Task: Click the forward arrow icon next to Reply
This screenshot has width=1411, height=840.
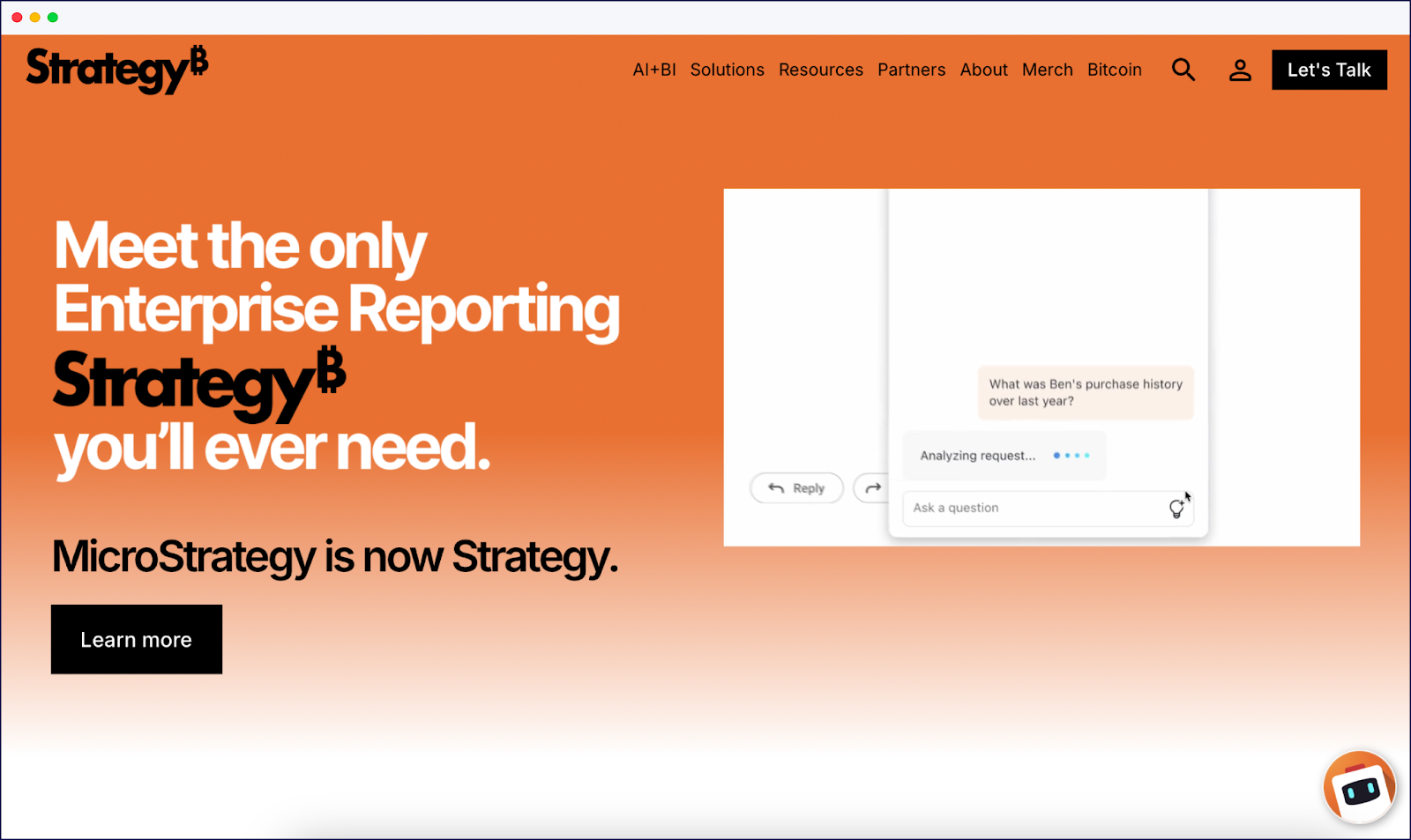Action: click(872, 488)
